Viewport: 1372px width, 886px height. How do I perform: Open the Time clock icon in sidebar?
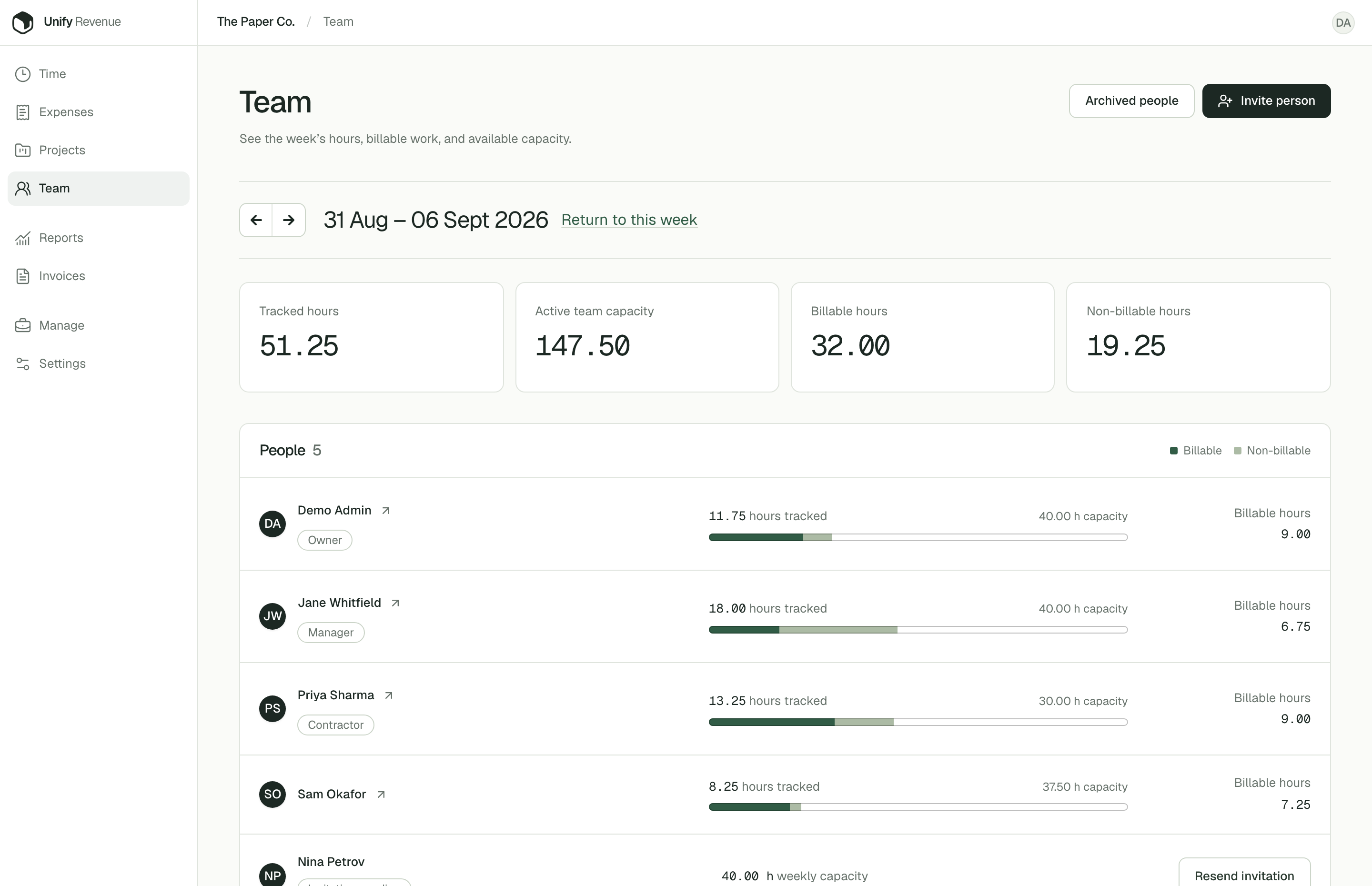23,74
